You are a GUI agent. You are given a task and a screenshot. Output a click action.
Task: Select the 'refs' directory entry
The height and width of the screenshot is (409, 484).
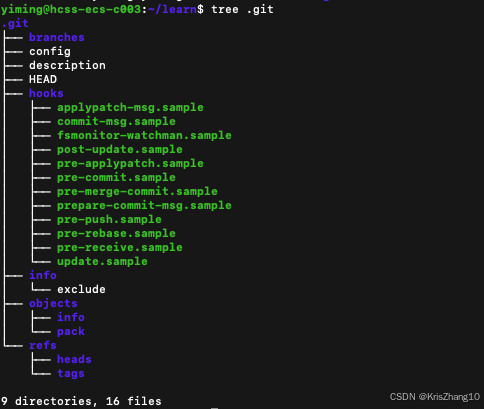(x=43, y=345)
